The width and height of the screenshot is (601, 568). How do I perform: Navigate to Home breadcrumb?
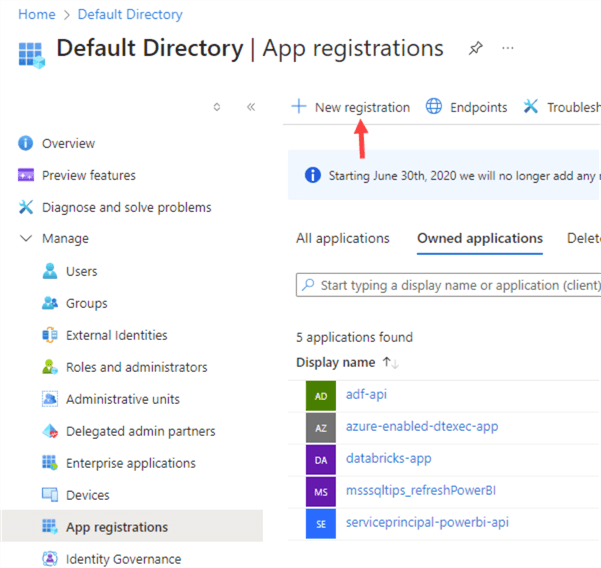(x=37, y=15)
